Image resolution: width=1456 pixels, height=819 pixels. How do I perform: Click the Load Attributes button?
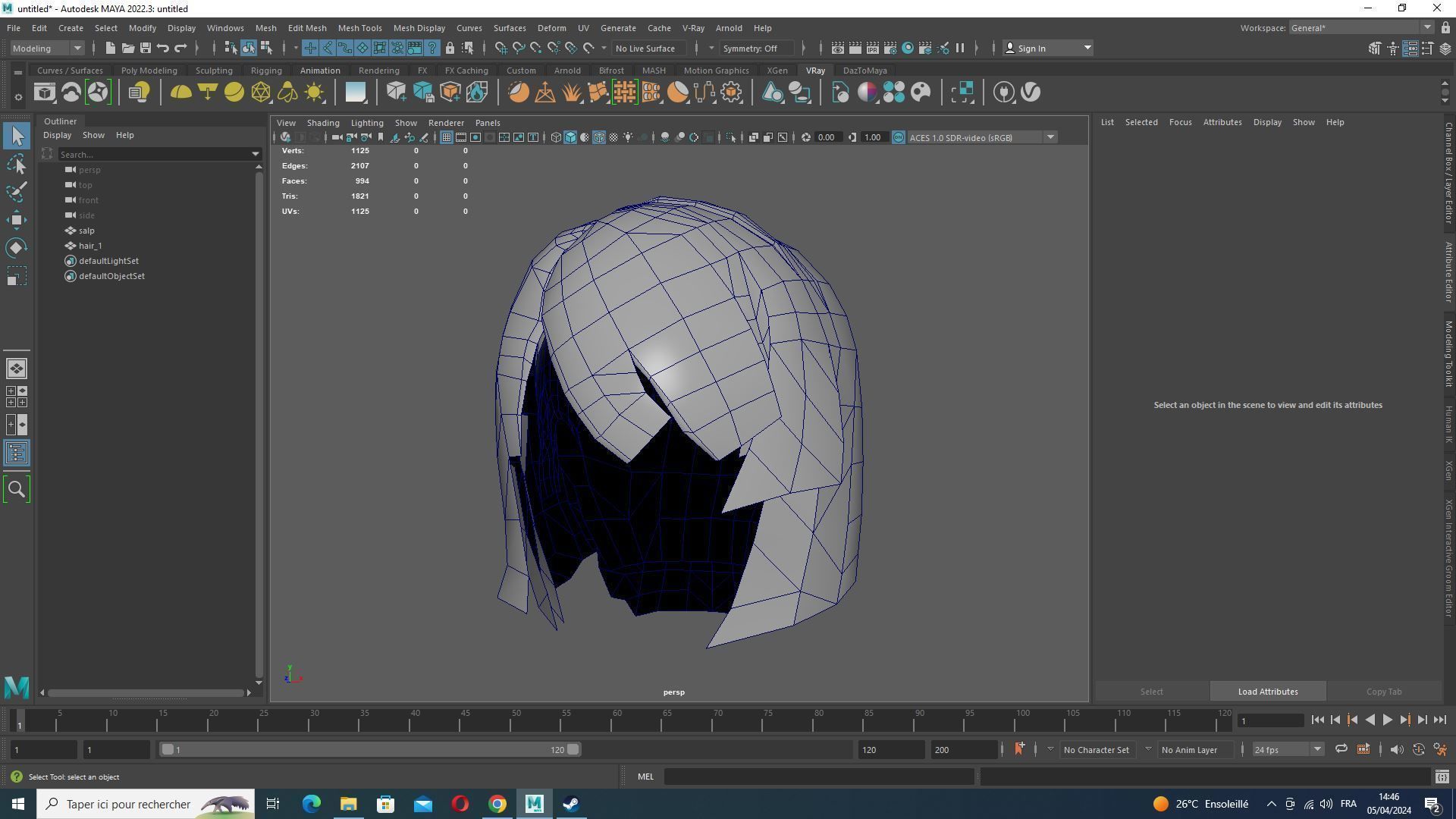click(1267, 692)
